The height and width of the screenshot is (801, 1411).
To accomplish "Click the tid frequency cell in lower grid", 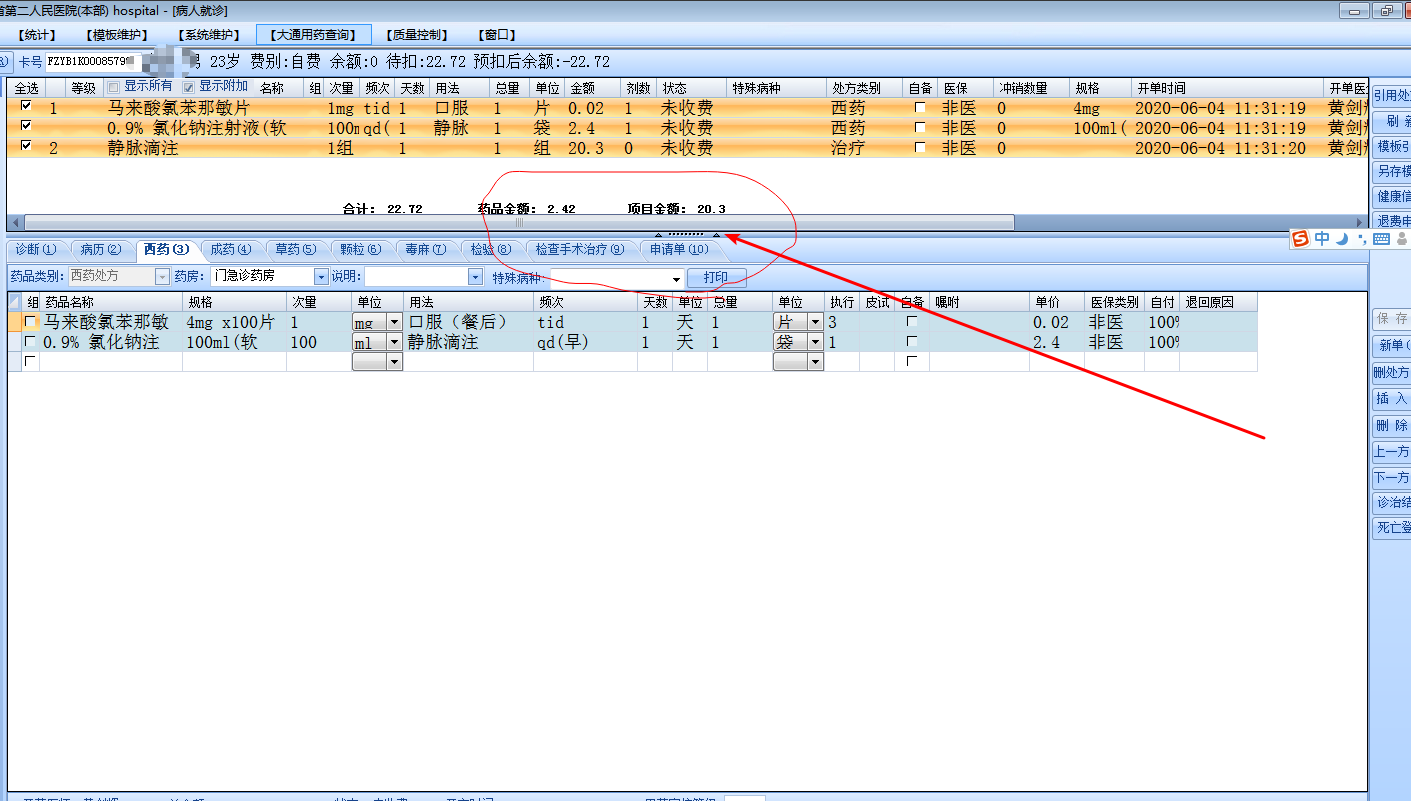I will point(585,322).
